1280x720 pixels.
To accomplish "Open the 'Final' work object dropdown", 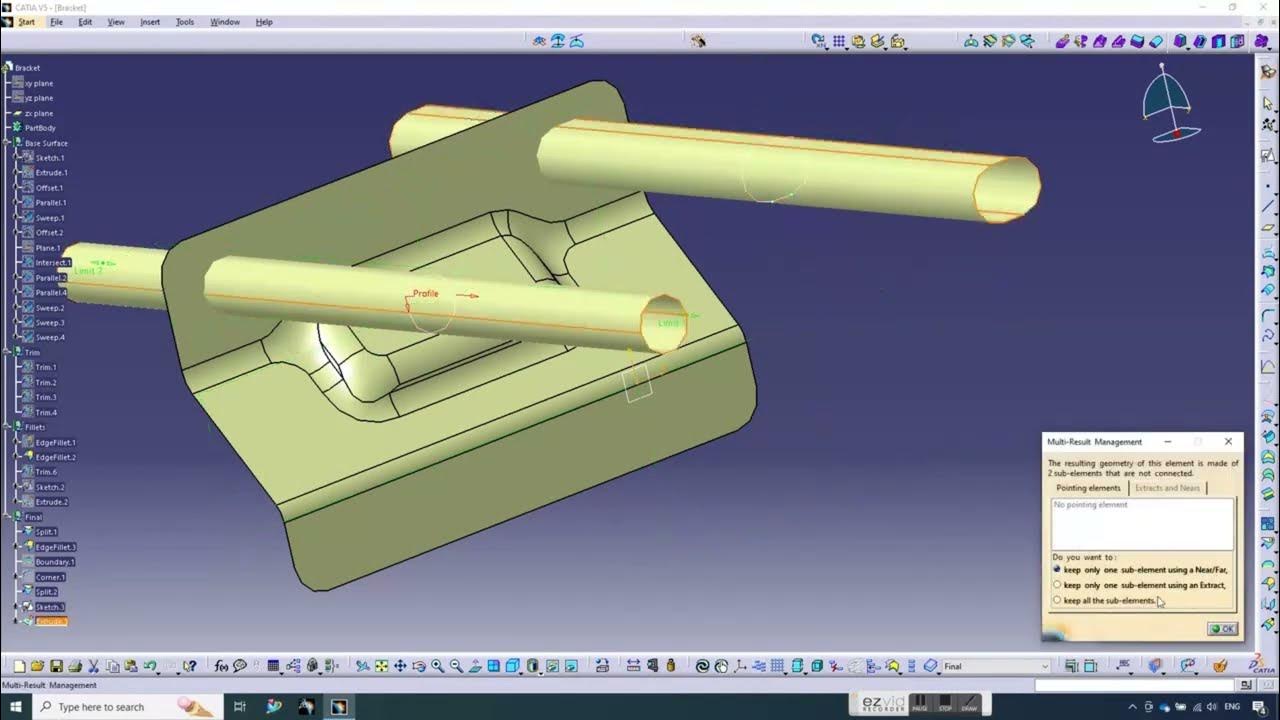I will (1045, 666).
